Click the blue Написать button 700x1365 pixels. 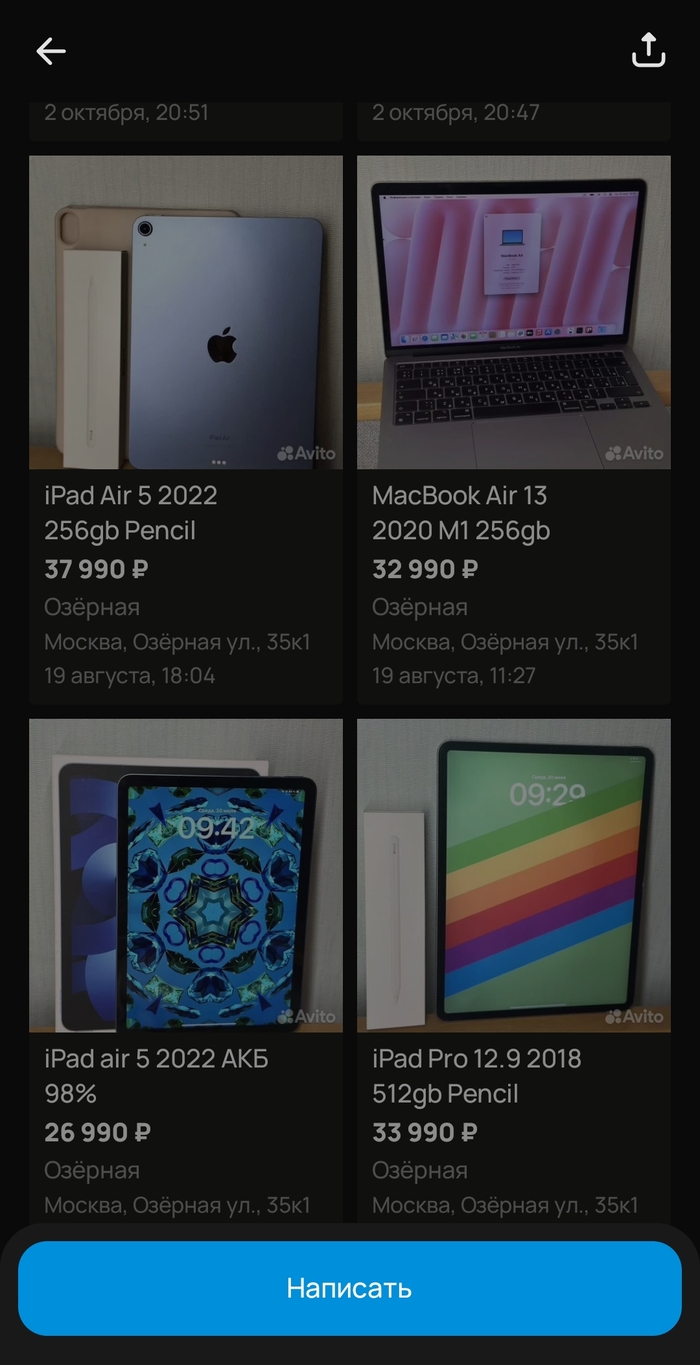(350, 1288)
